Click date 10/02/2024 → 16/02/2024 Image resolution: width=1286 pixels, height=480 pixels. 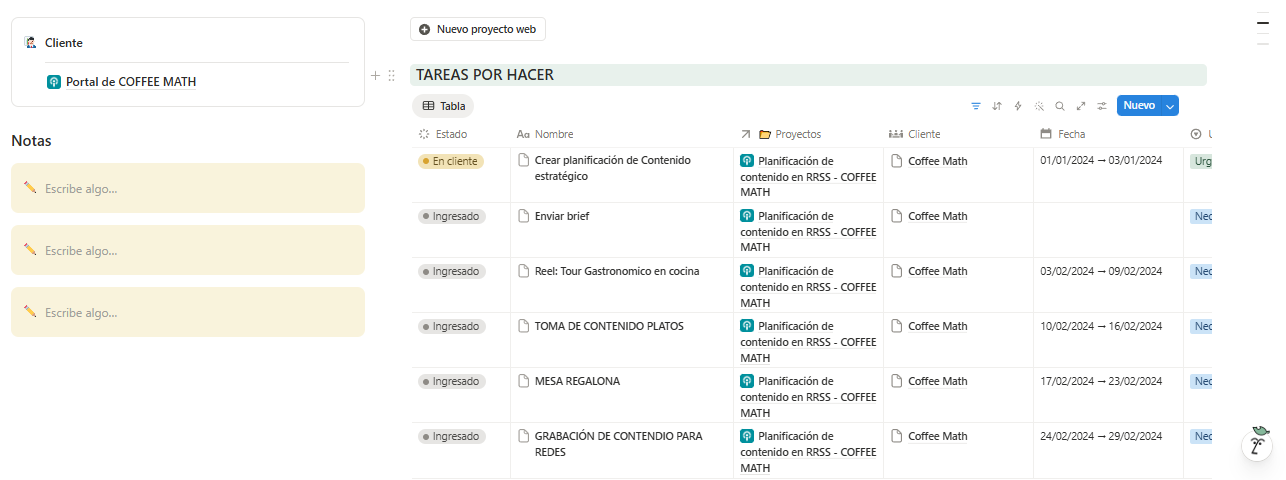1101,326
